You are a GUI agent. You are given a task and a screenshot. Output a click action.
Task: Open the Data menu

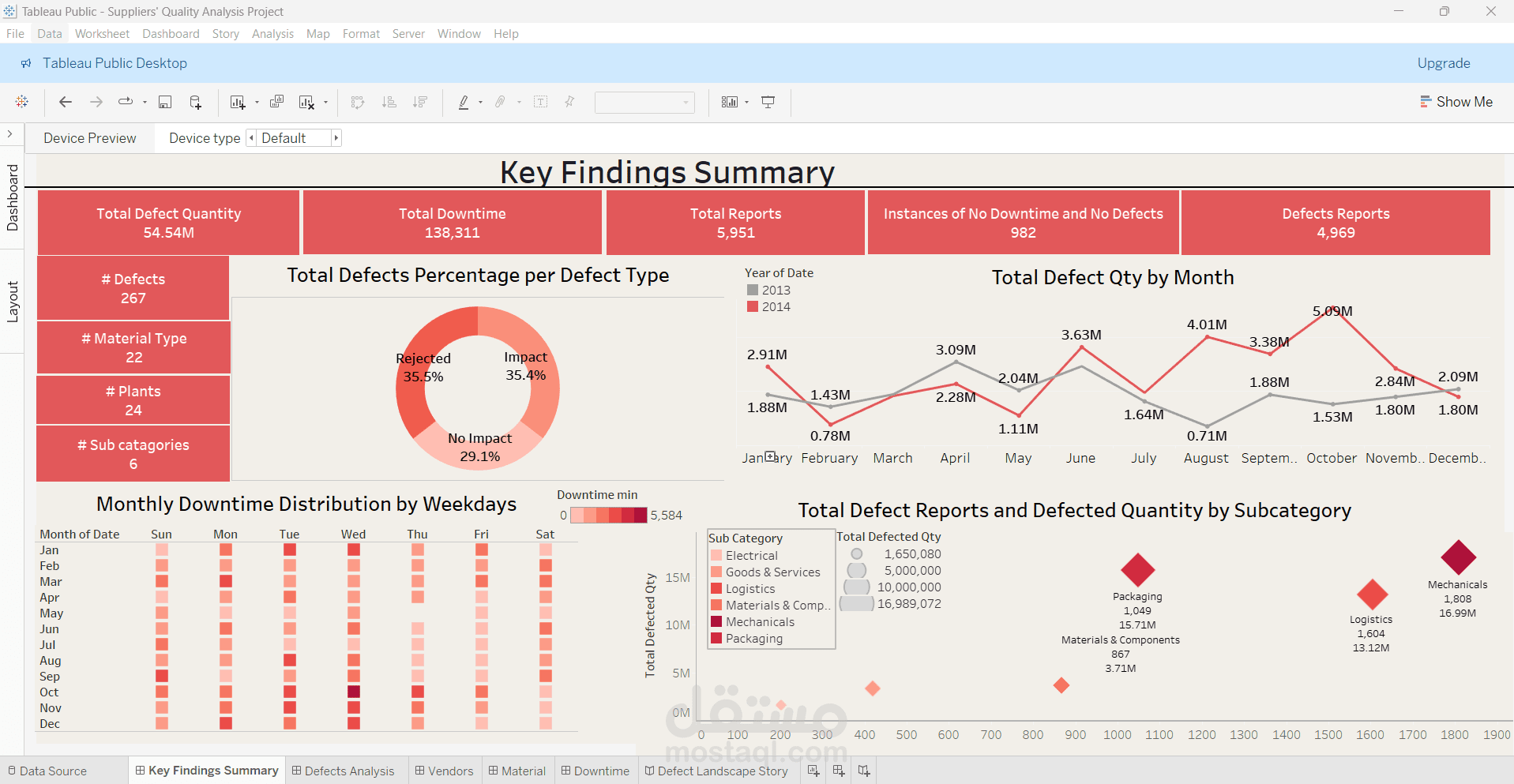pos(50,34)
